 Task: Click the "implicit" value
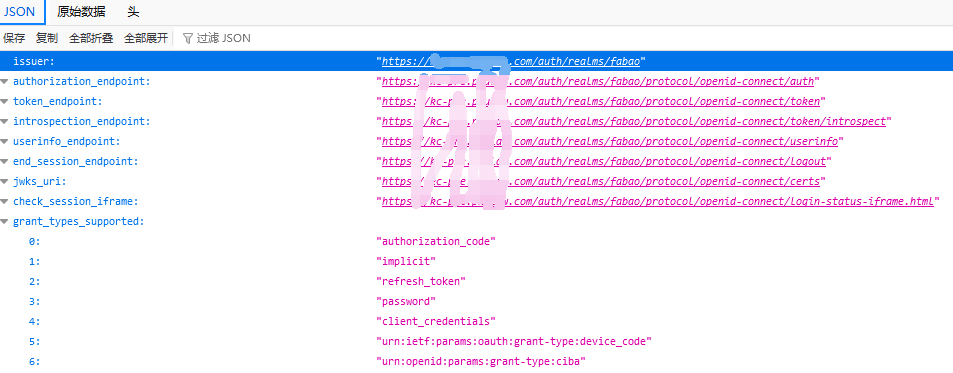tap(407, 262)
